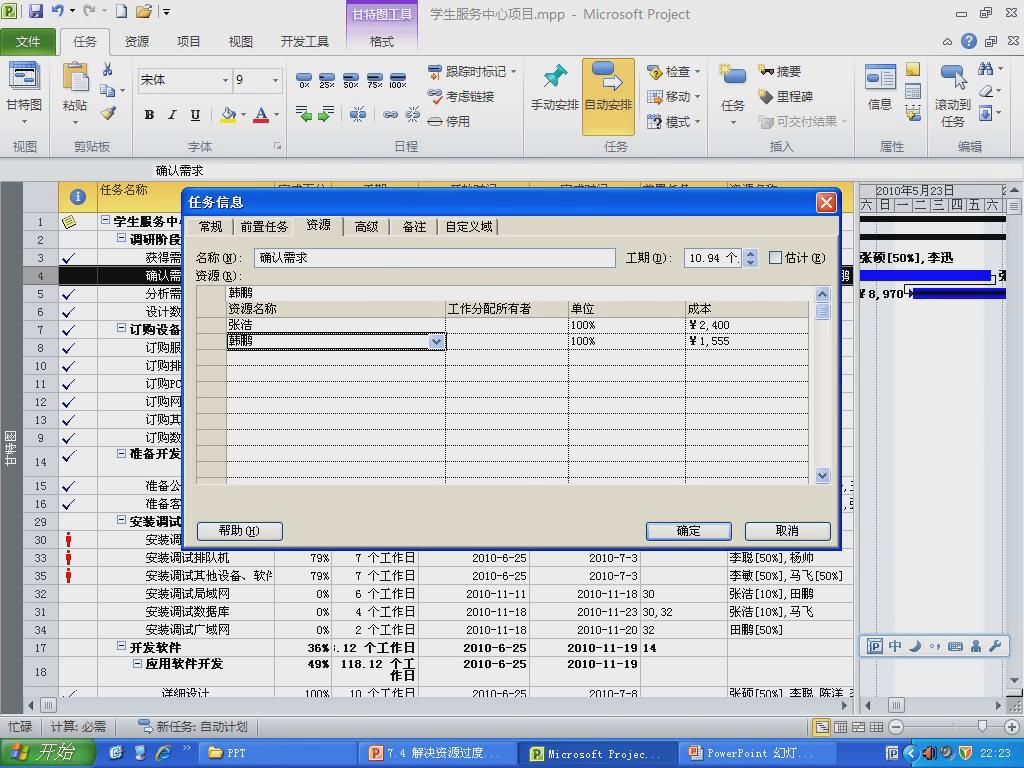Open the 高级 tab in task dialog
Viewport: 1024px width, 768px height.
(366, 227)
